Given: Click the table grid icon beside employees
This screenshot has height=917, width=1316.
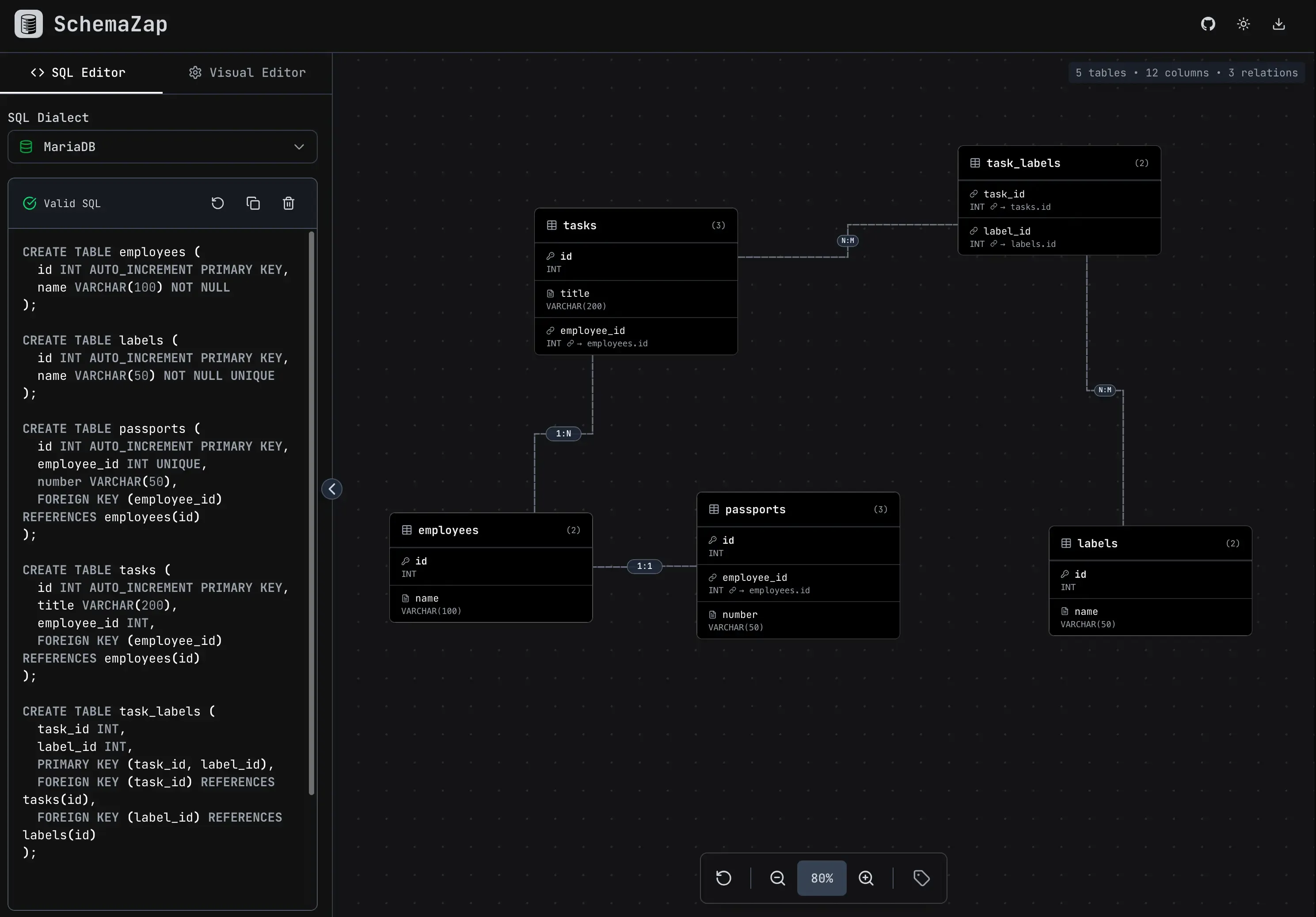Looking at the screenshot, I should (407, 530).
